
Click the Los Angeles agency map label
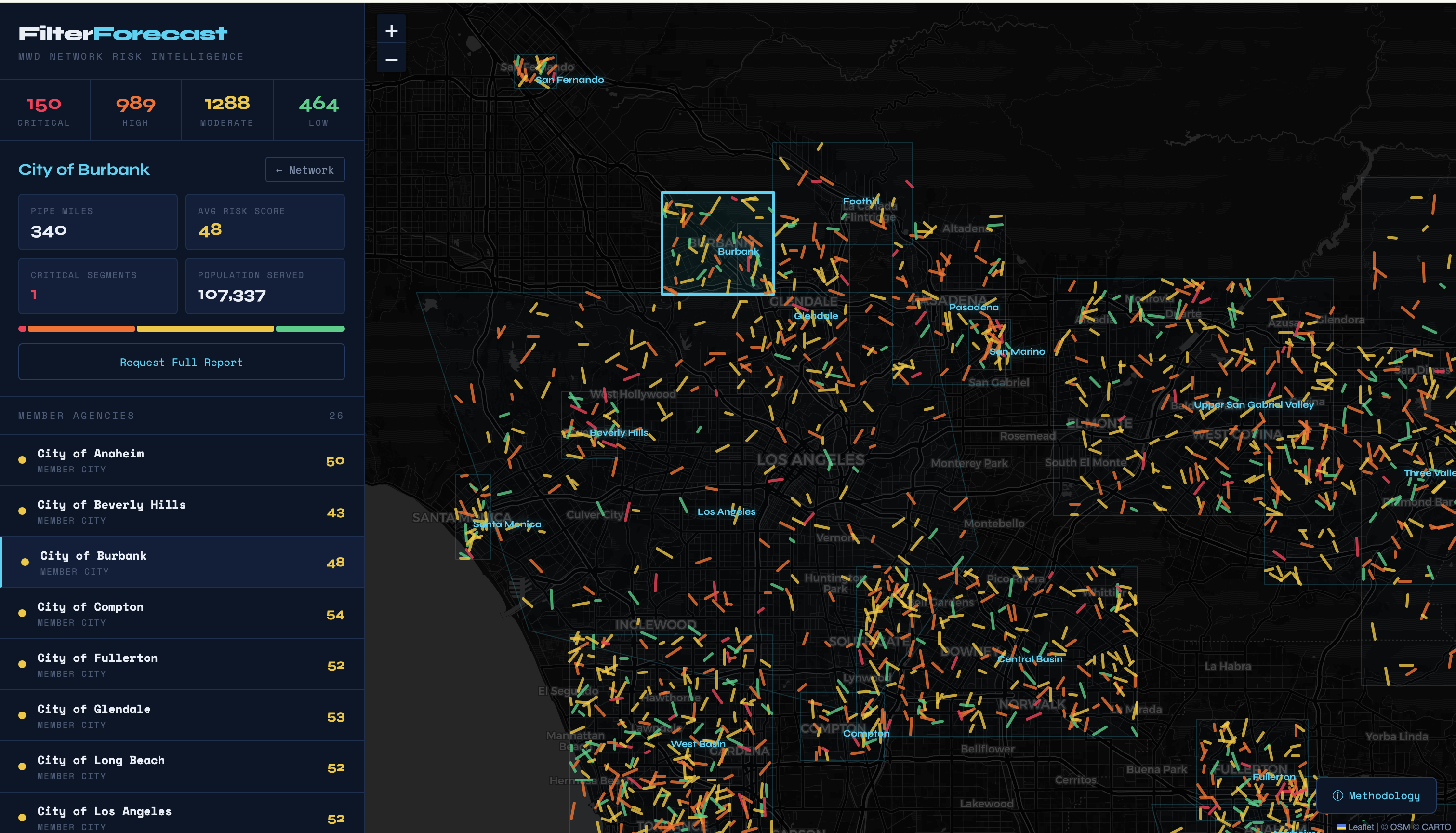[x=726, y=511]
